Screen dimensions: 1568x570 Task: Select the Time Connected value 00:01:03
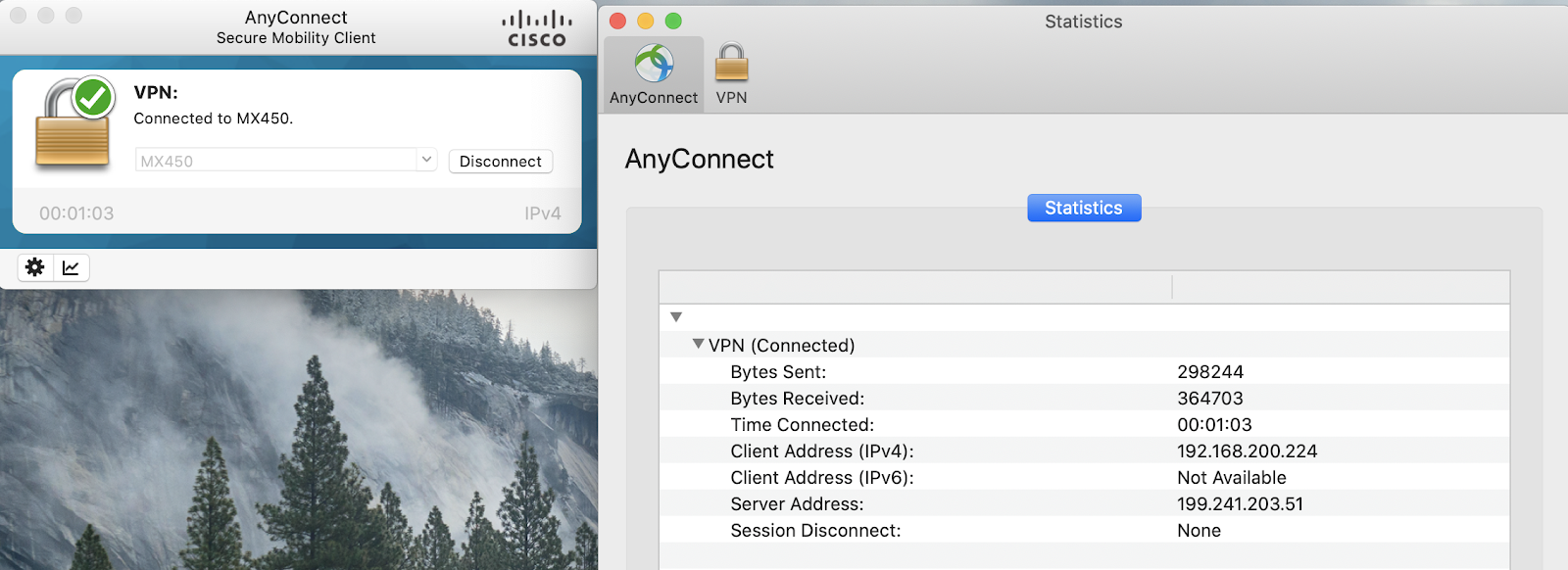click(x=1214, y=425)
